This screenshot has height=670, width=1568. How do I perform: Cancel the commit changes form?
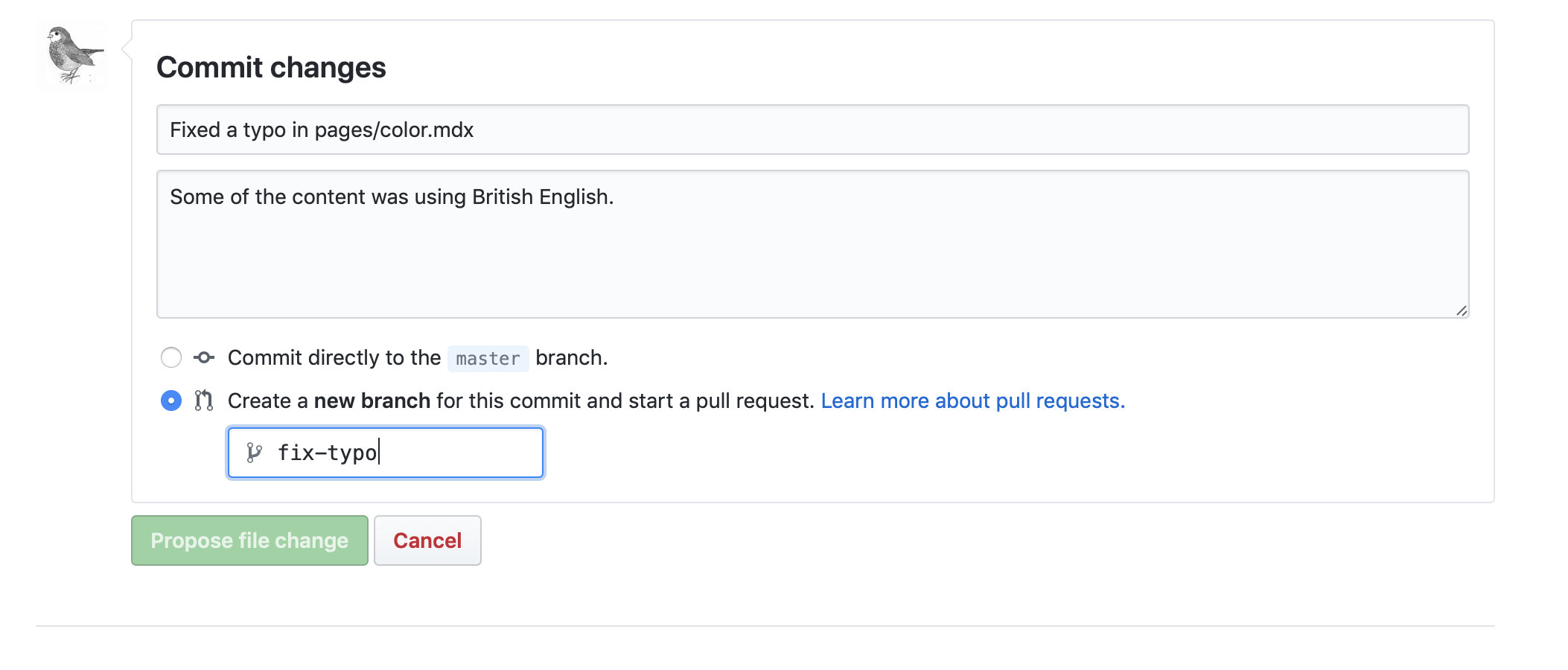pos(427,540)
